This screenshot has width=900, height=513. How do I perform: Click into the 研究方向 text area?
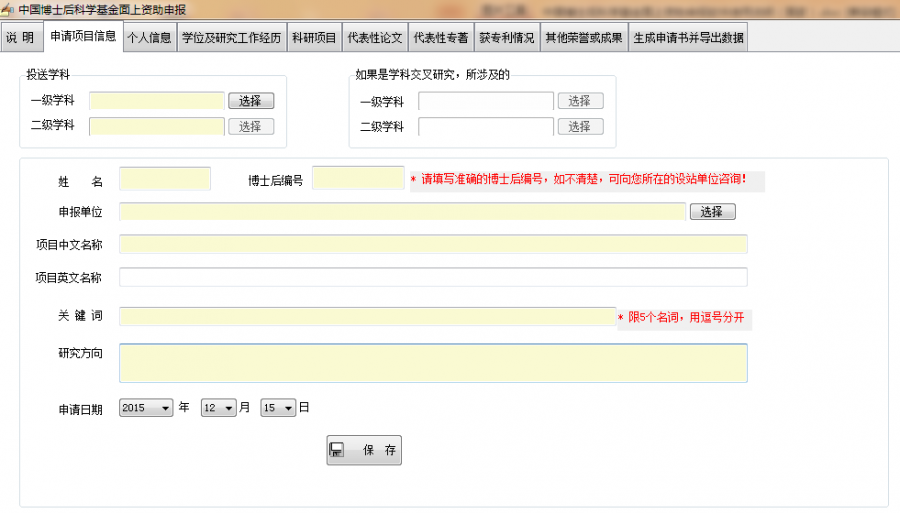(x=433, y=363)
